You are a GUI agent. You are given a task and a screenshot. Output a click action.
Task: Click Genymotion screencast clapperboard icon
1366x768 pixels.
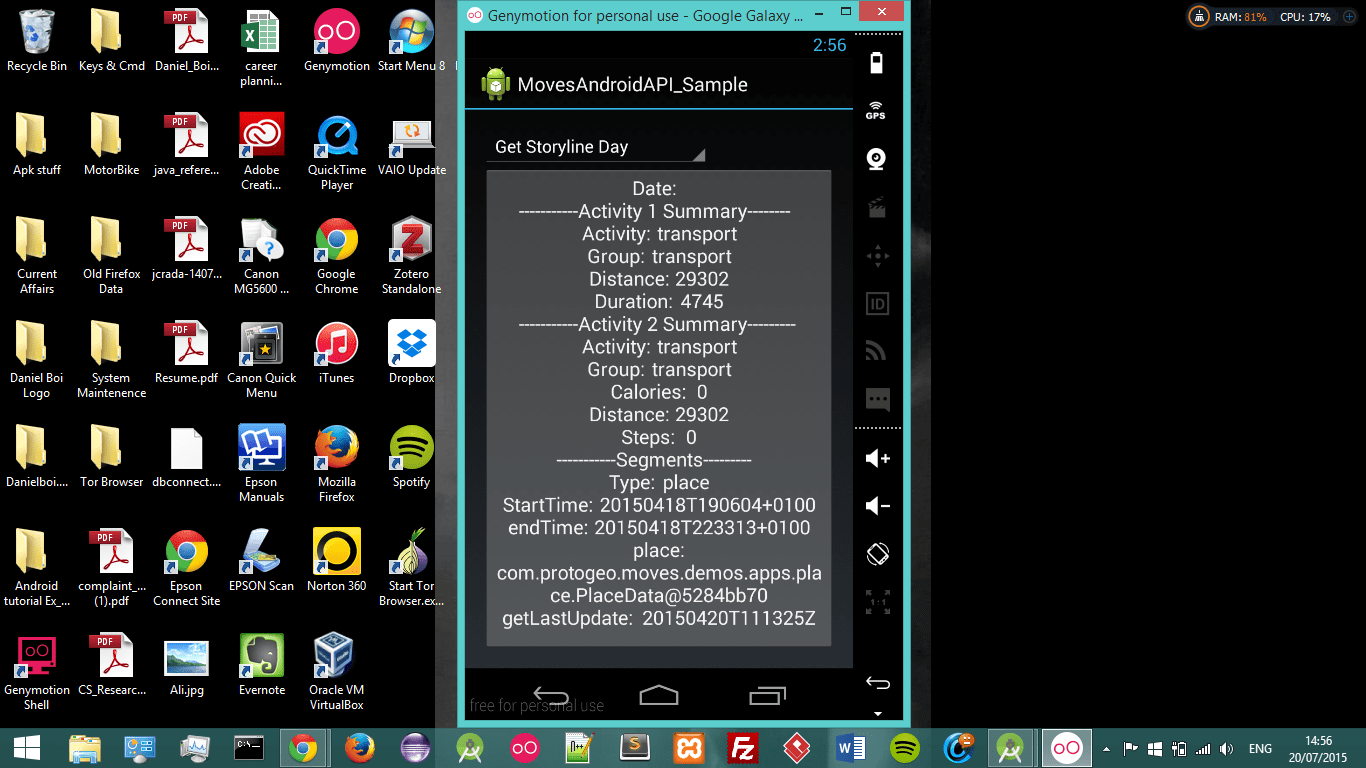tap(877, 208)
